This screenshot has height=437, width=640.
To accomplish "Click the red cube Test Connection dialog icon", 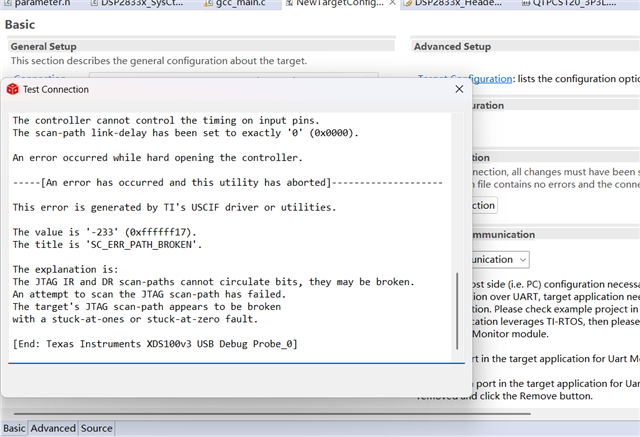I will 13,89.
